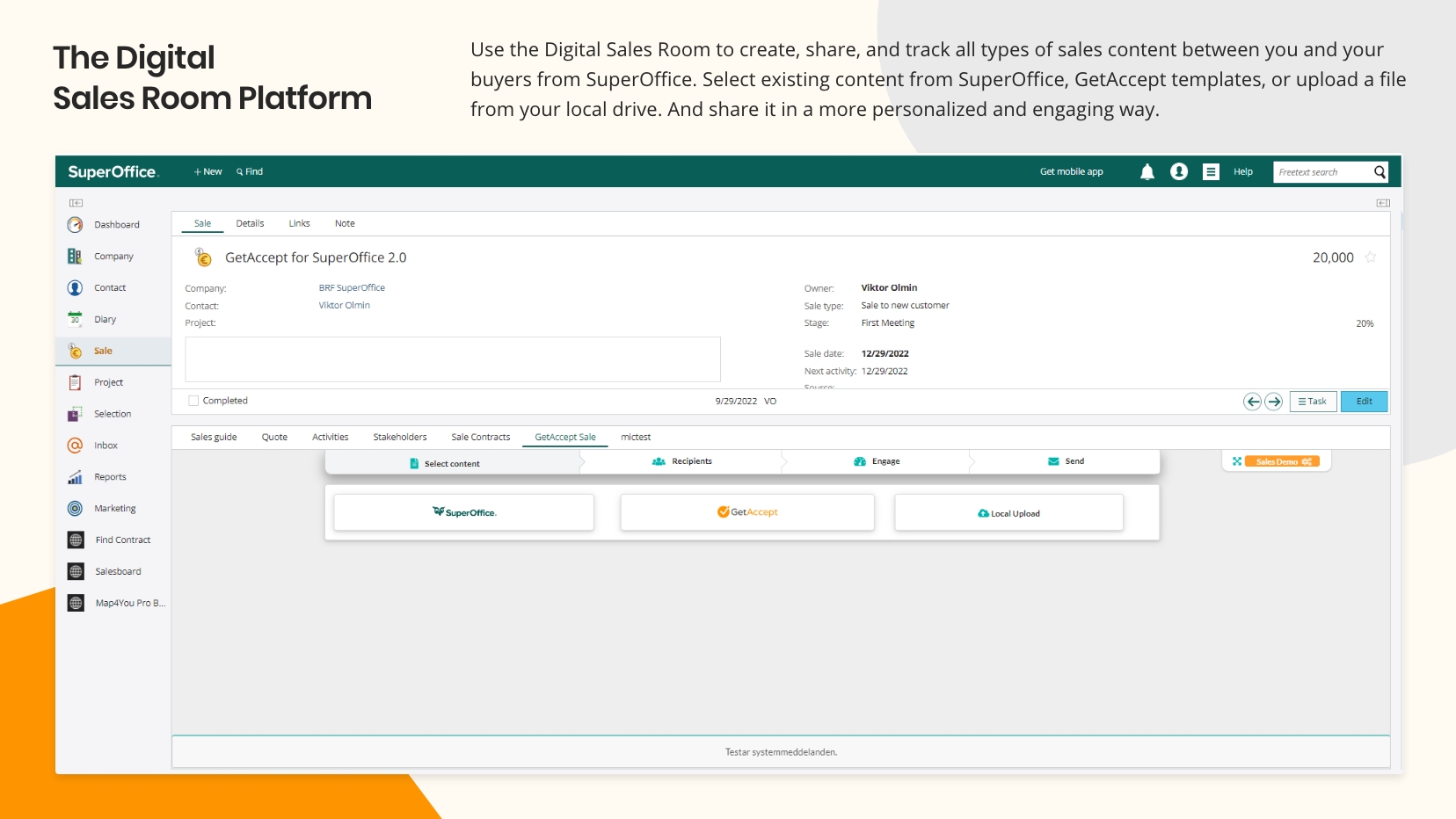Collapse the right side panel
Image resolution: width=1456 pixels, height=819 pixels.
1383,203
